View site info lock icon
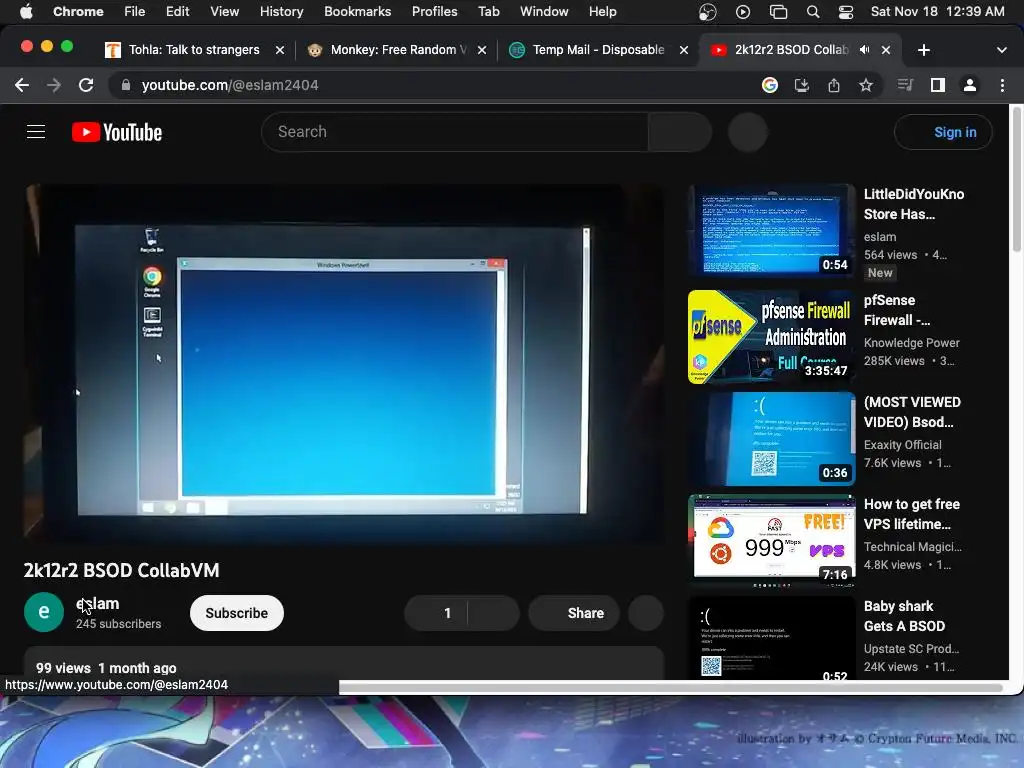1024x768 pixels. click(x=126, y=85)
